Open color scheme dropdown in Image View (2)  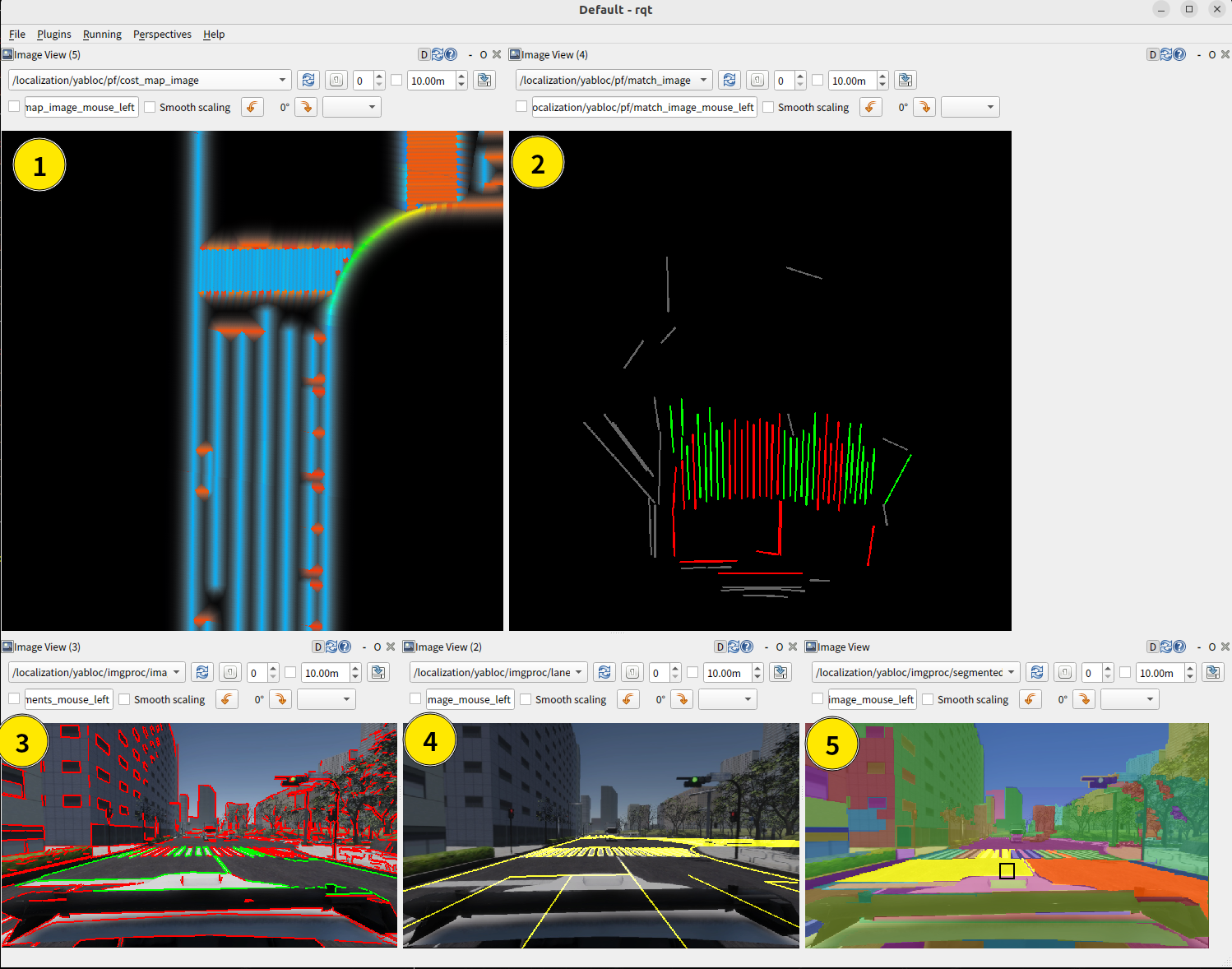[727, 699]
